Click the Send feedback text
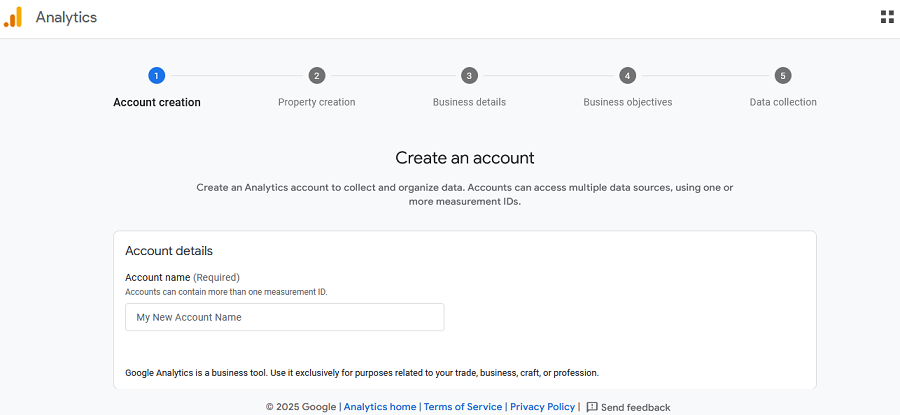This screenshot has width=900, height=415. pos(635,408)
